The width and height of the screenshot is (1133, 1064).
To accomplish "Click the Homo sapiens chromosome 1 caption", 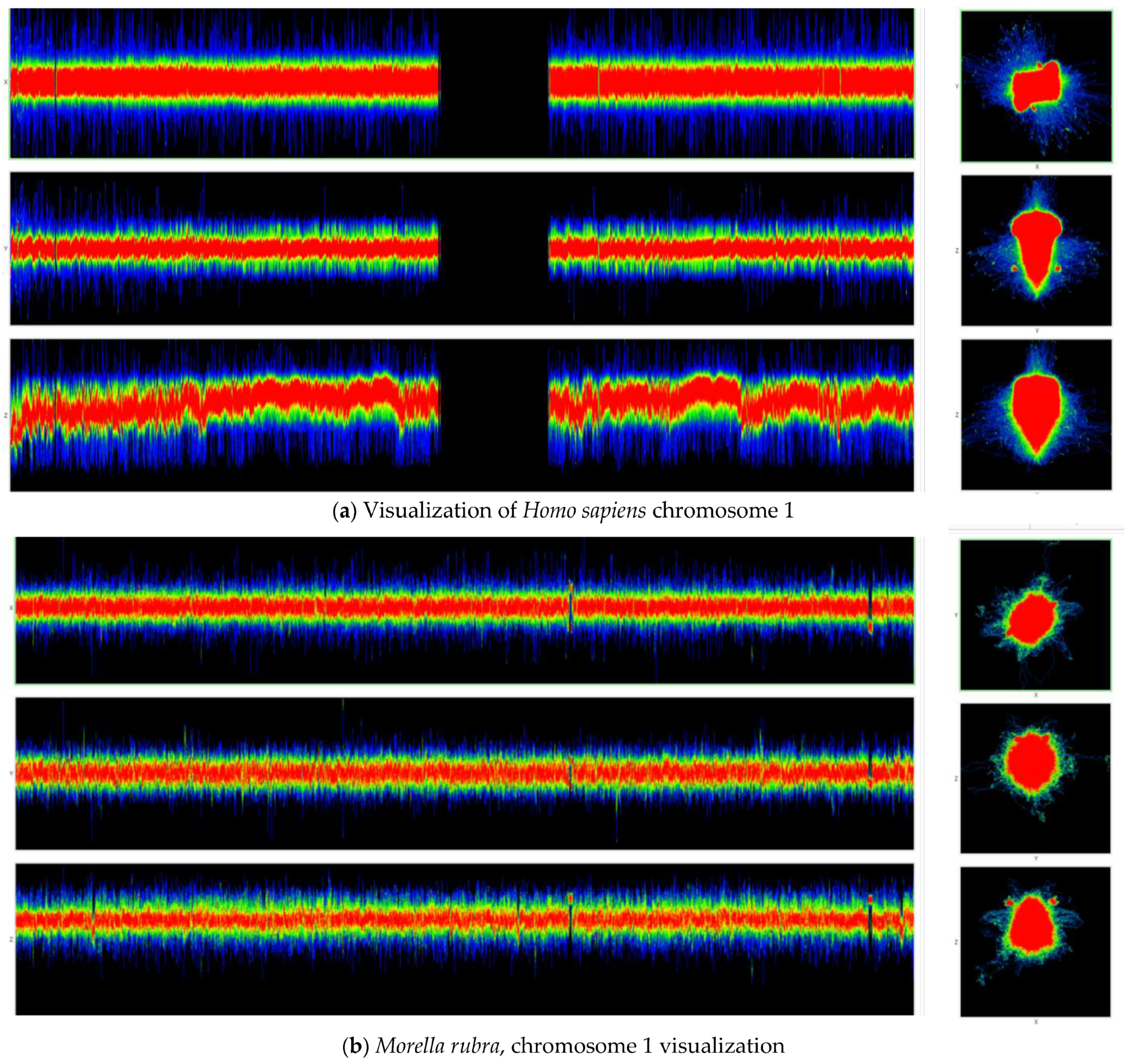I will click(563, 510).
